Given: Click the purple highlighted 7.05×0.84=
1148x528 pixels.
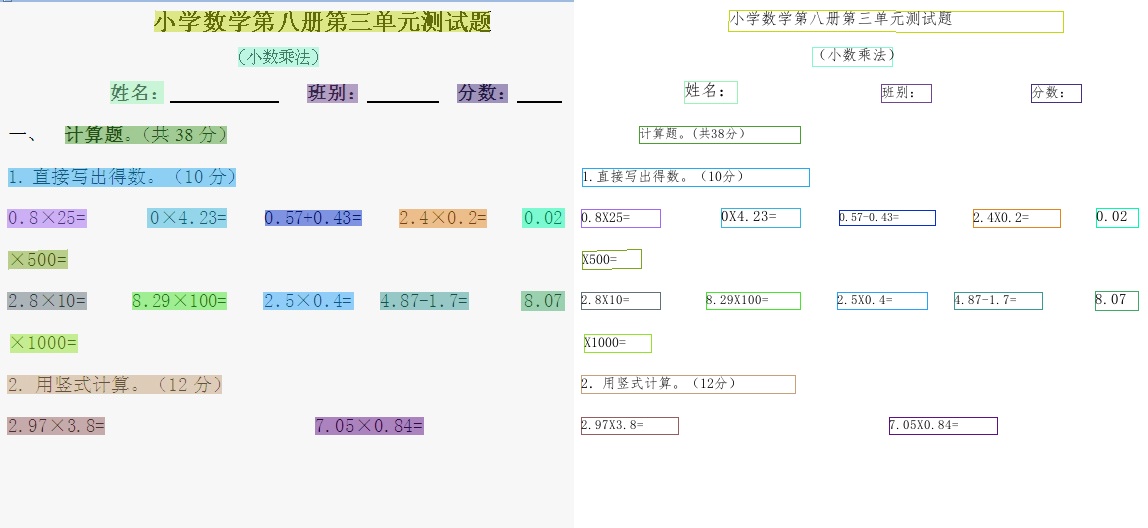Looking at the screenshot, I should [x=369, y=426].
